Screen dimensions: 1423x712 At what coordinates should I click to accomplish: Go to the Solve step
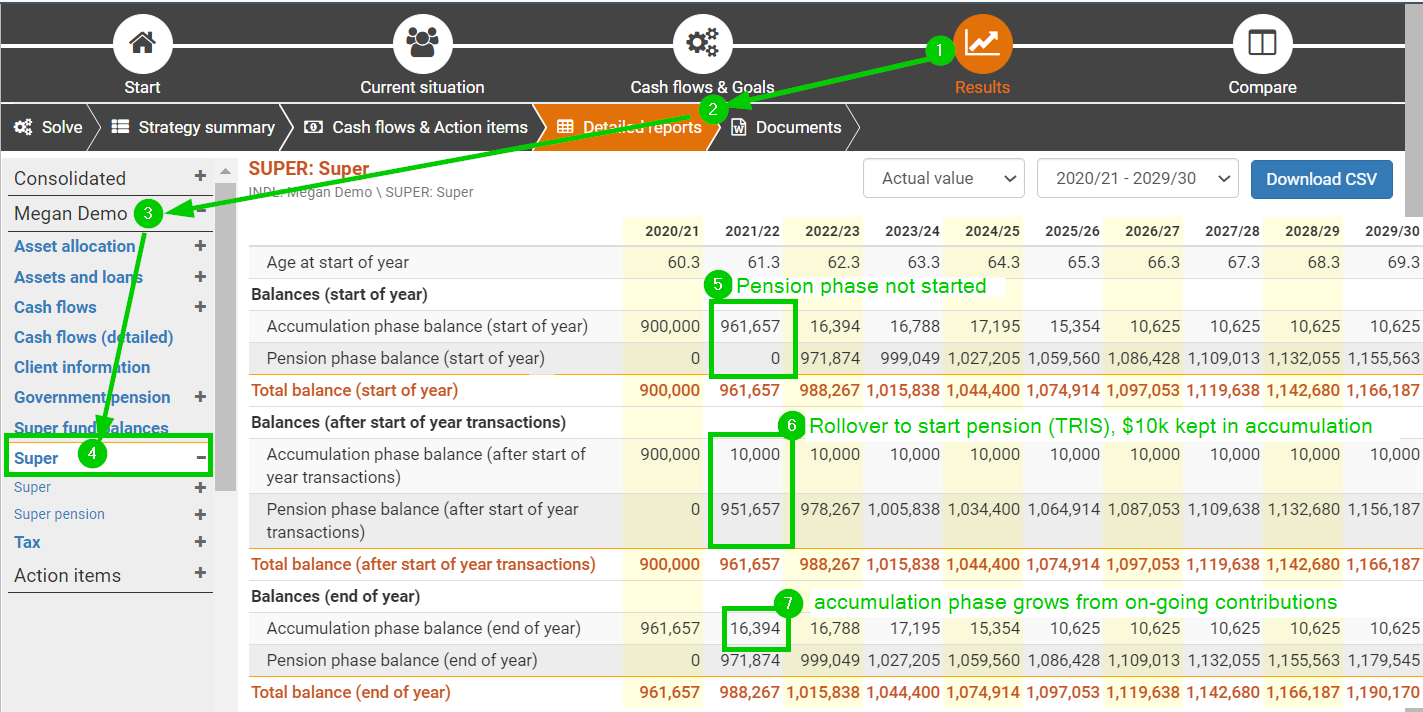click(50, 127)
